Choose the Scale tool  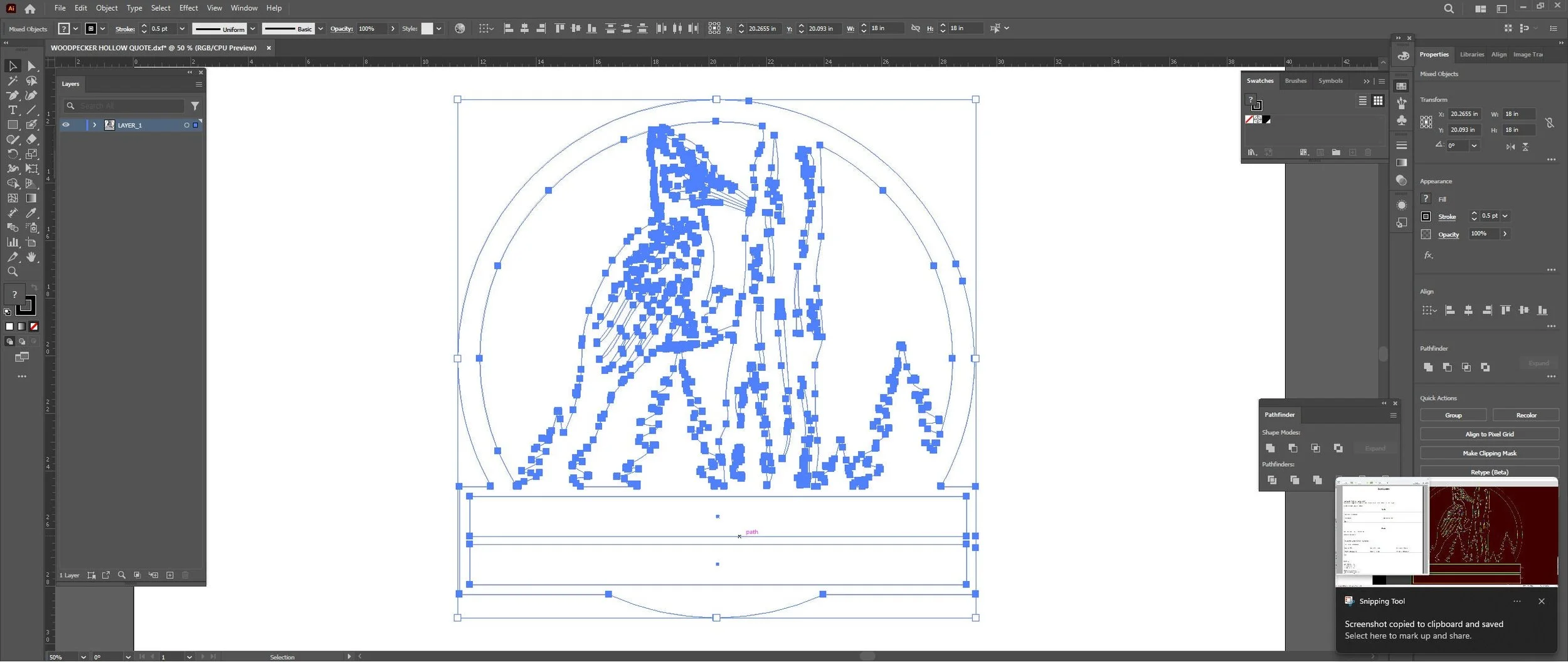31,154
